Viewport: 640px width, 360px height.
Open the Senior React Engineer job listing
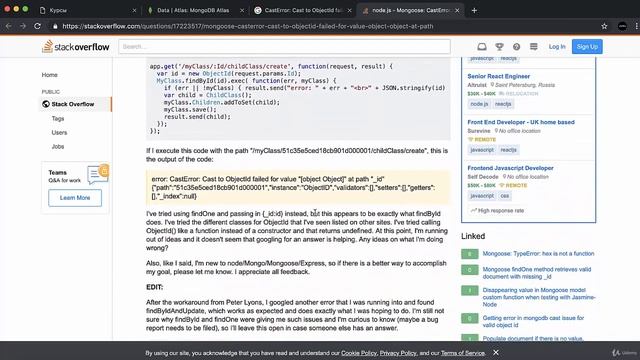(498, 76)
